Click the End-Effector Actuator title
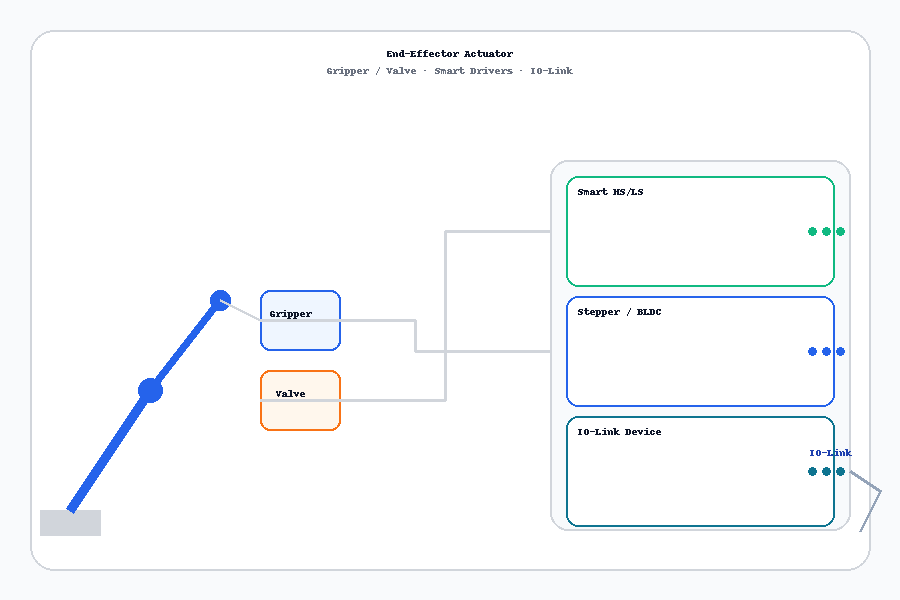This screenshot has height=600, width=900. click(x=449, y=54)
